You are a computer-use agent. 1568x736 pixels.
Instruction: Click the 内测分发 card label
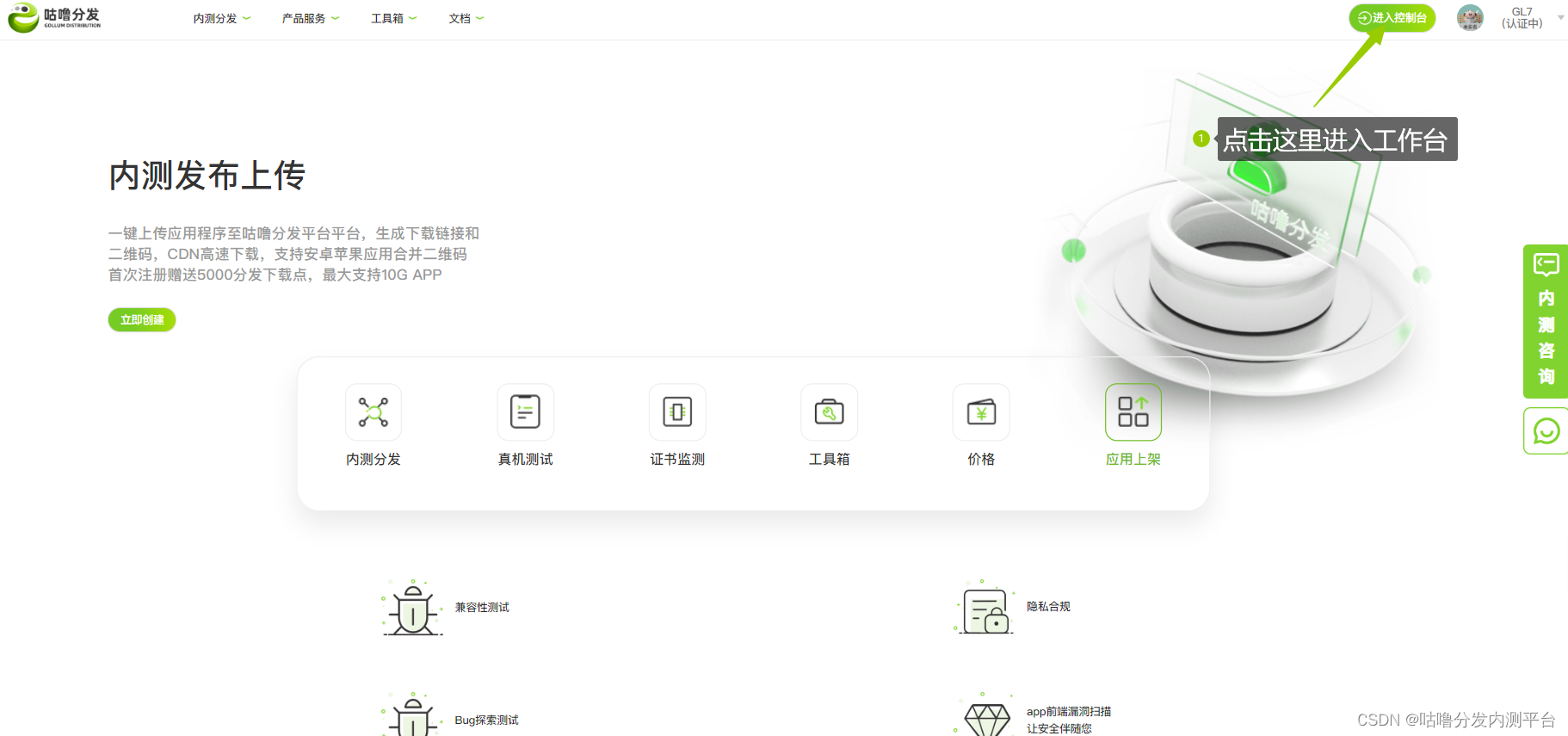pyautogui.click(x=373, y=460)
